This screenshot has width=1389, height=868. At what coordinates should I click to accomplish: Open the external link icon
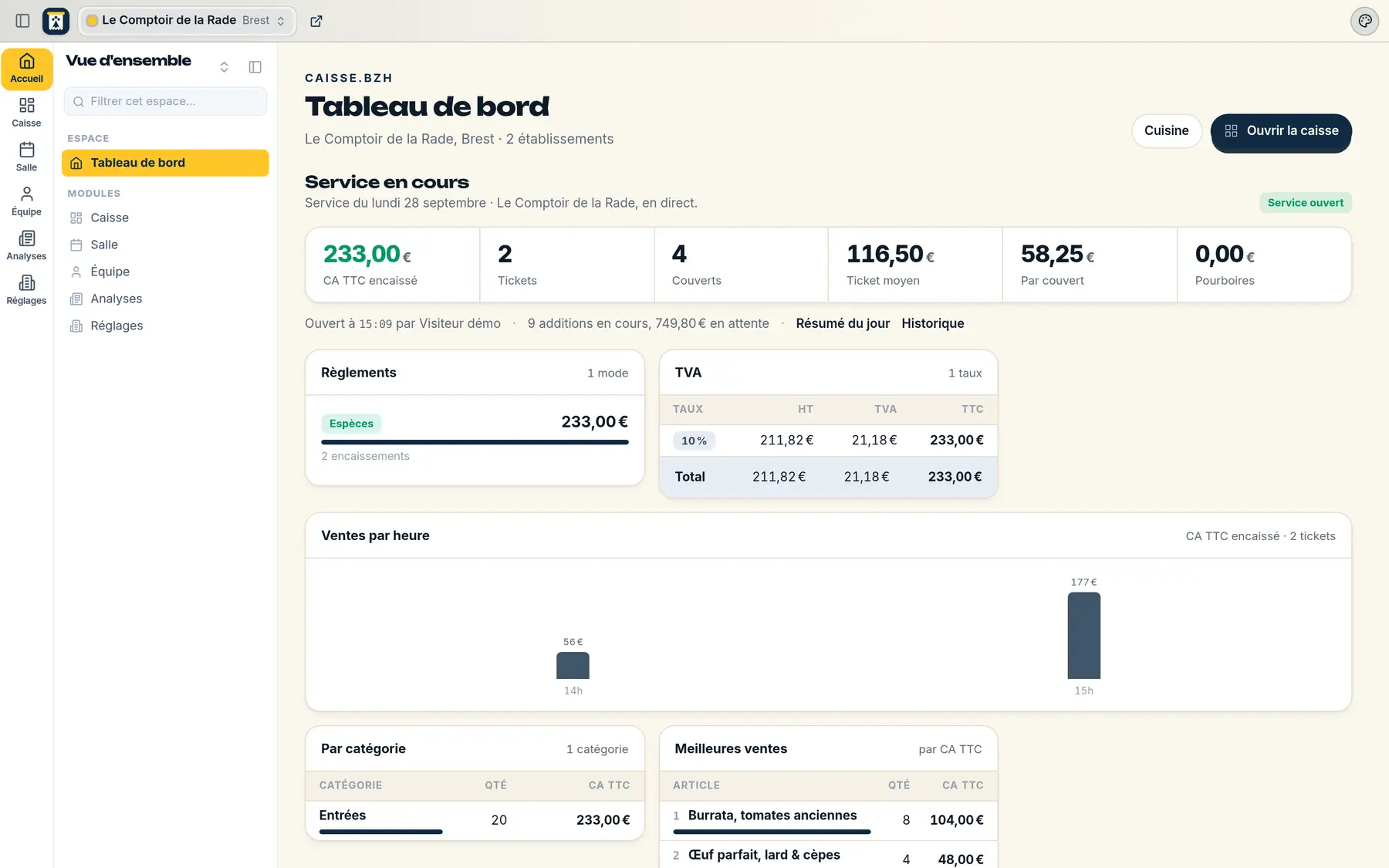(x=316, y=21)
